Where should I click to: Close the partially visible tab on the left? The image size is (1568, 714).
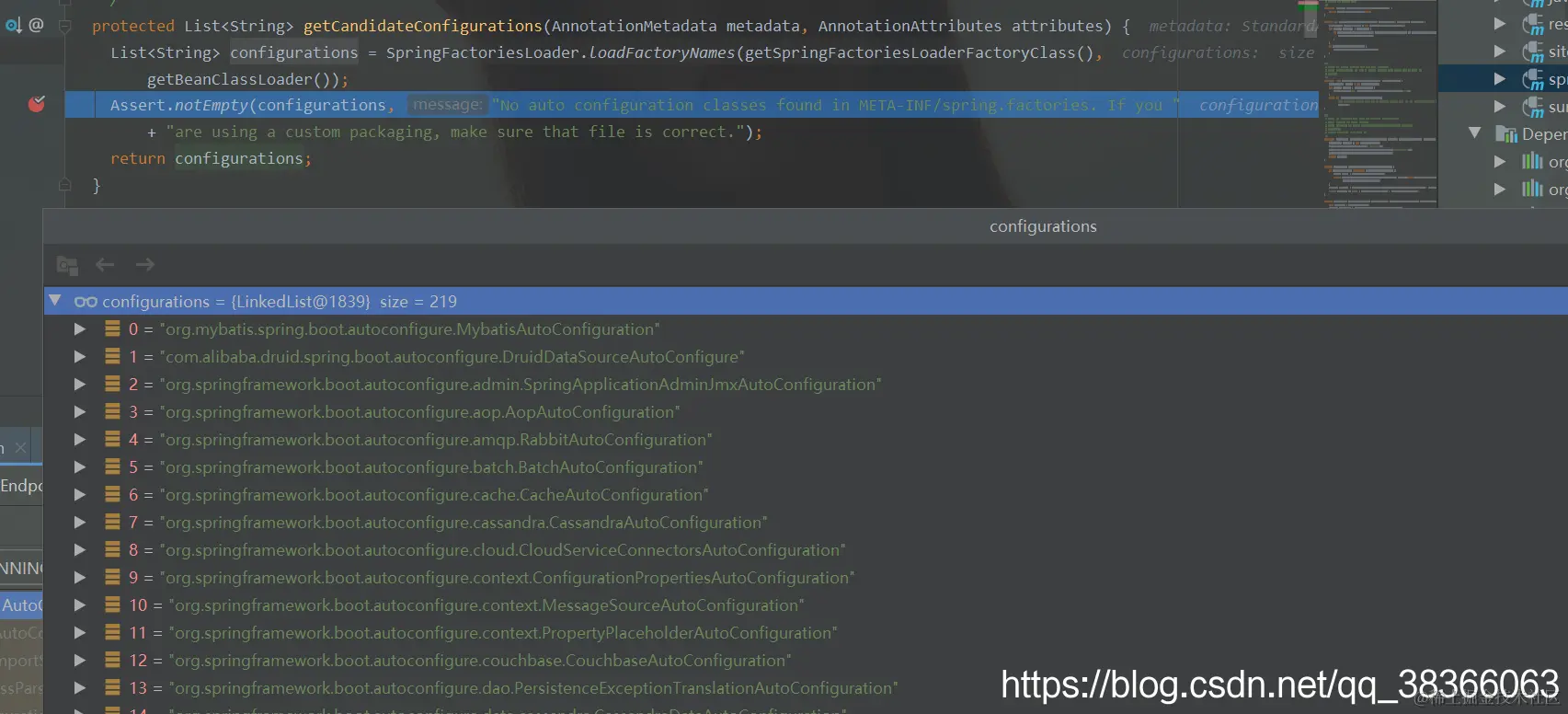pyautogui.click(x=20, y=448)
